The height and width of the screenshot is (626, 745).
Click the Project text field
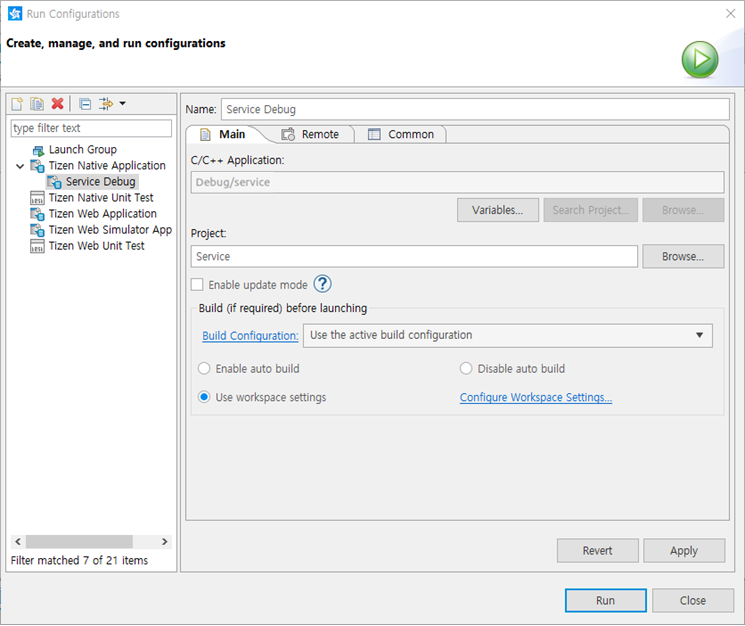(x=414, y=257)
